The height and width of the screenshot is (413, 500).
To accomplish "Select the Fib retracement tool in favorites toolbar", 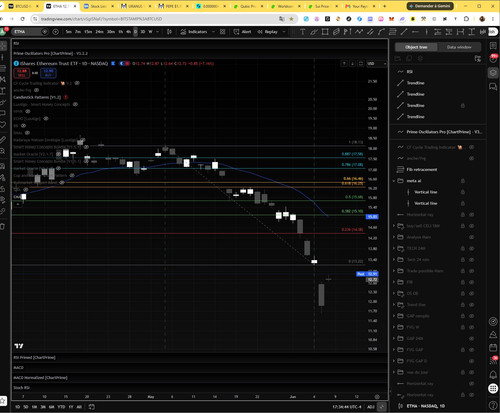I will pos(393,32).
